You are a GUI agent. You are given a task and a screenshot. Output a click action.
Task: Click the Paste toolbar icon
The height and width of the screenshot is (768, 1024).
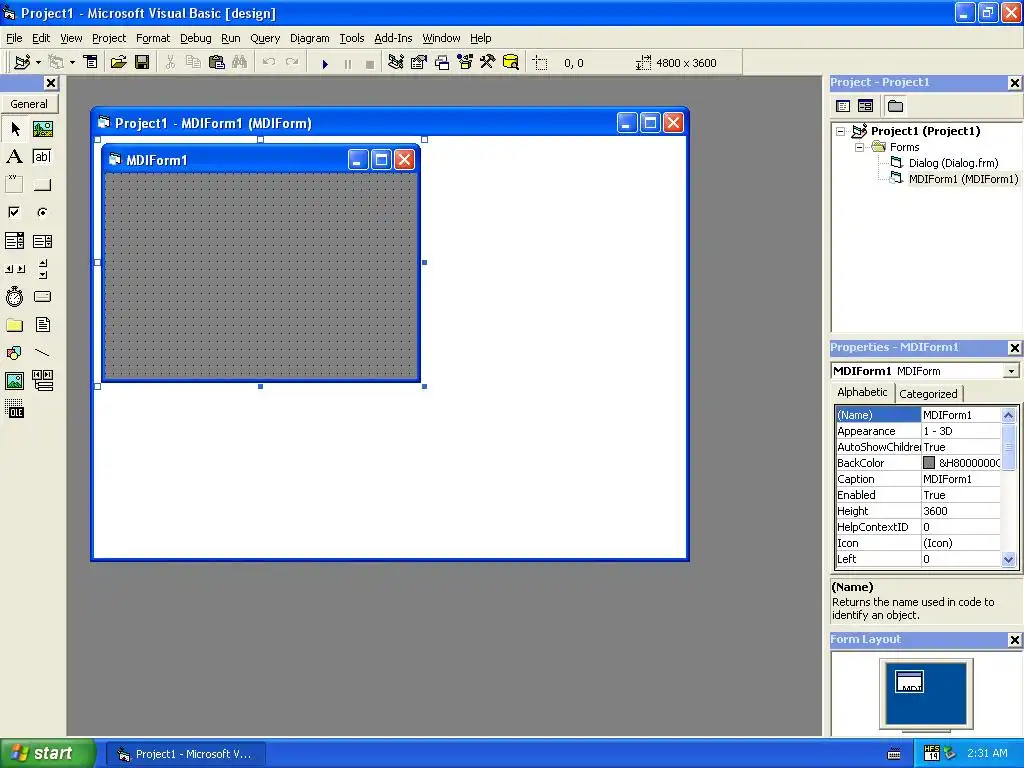click(x=216, y=63)
